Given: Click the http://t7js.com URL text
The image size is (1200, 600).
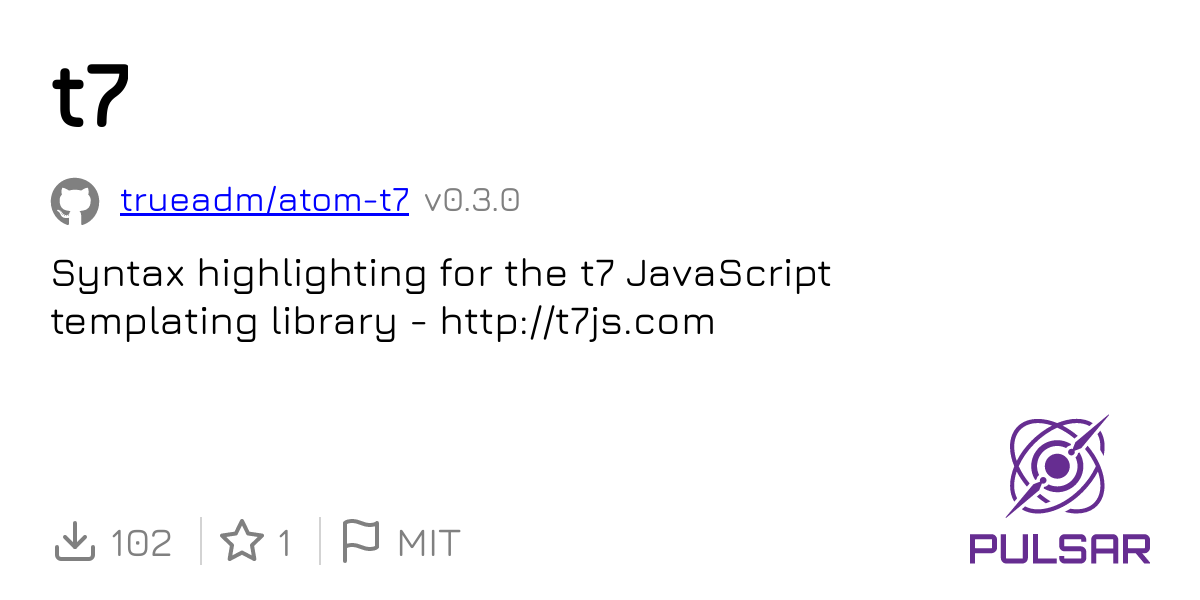Looking at the screenshot, I should [x=577, y=322].
